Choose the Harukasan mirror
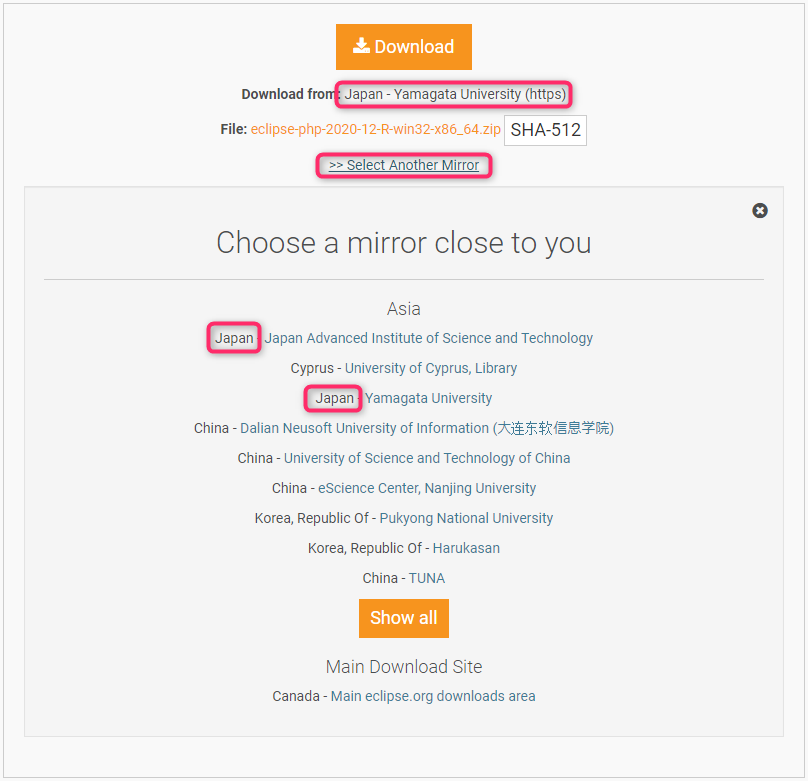The width and height of the screenshot is (808, 781). (x=466, y=548)
